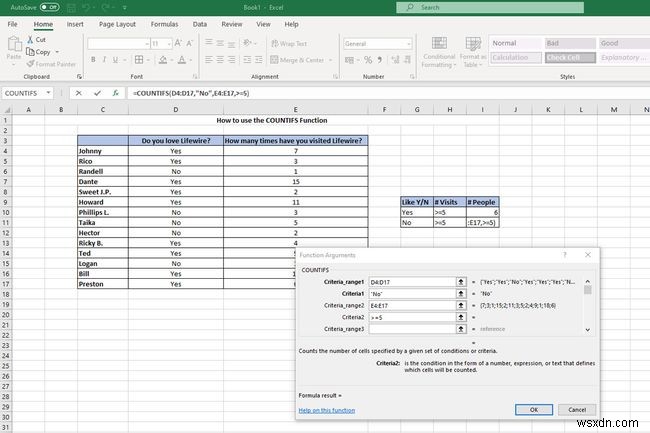Click the Cut scissors icon
The image size is (650, 433).
click(x=30, y=40)
